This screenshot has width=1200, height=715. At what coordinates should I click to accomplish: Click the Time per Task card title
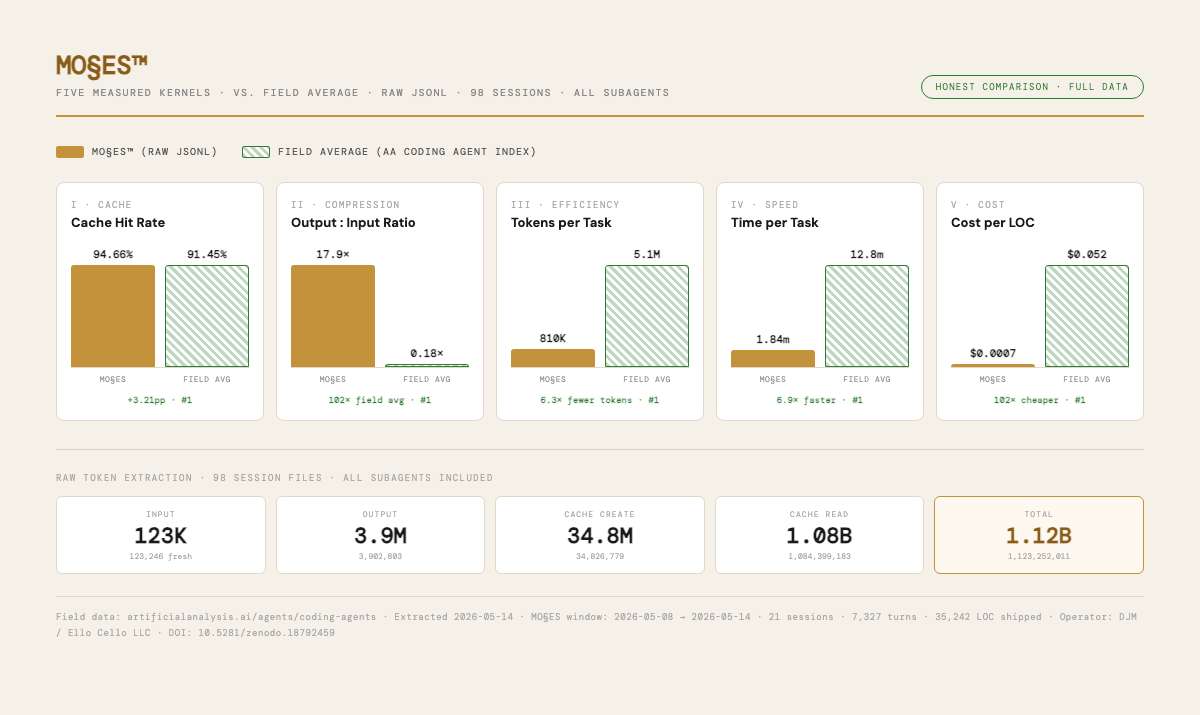[x=775, y=223]
